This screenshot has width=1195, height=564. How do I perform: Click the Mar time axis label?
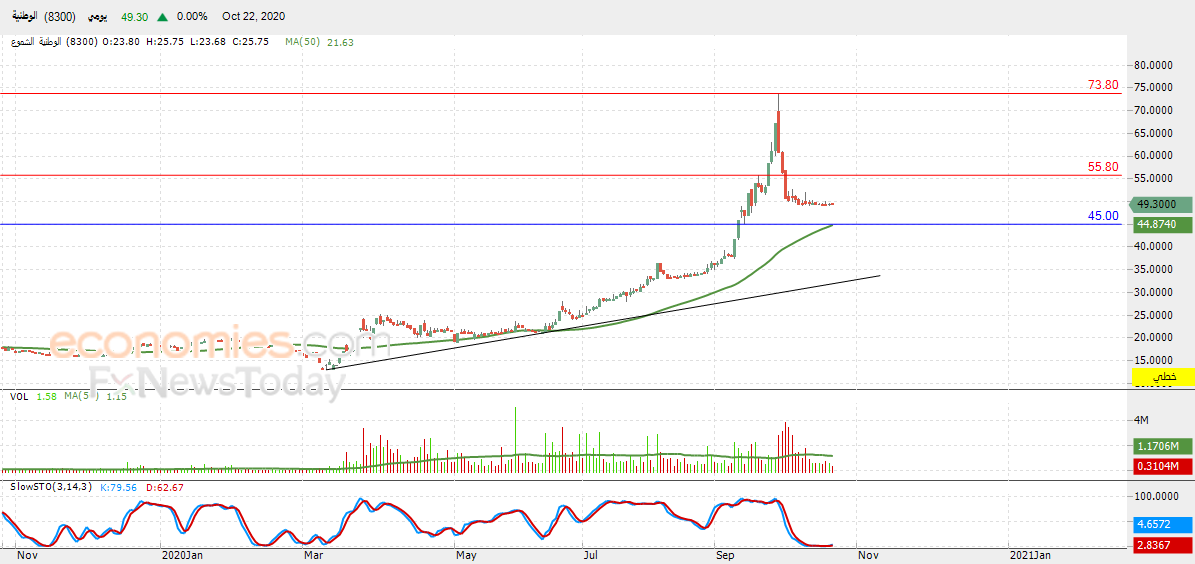(313, 556)
